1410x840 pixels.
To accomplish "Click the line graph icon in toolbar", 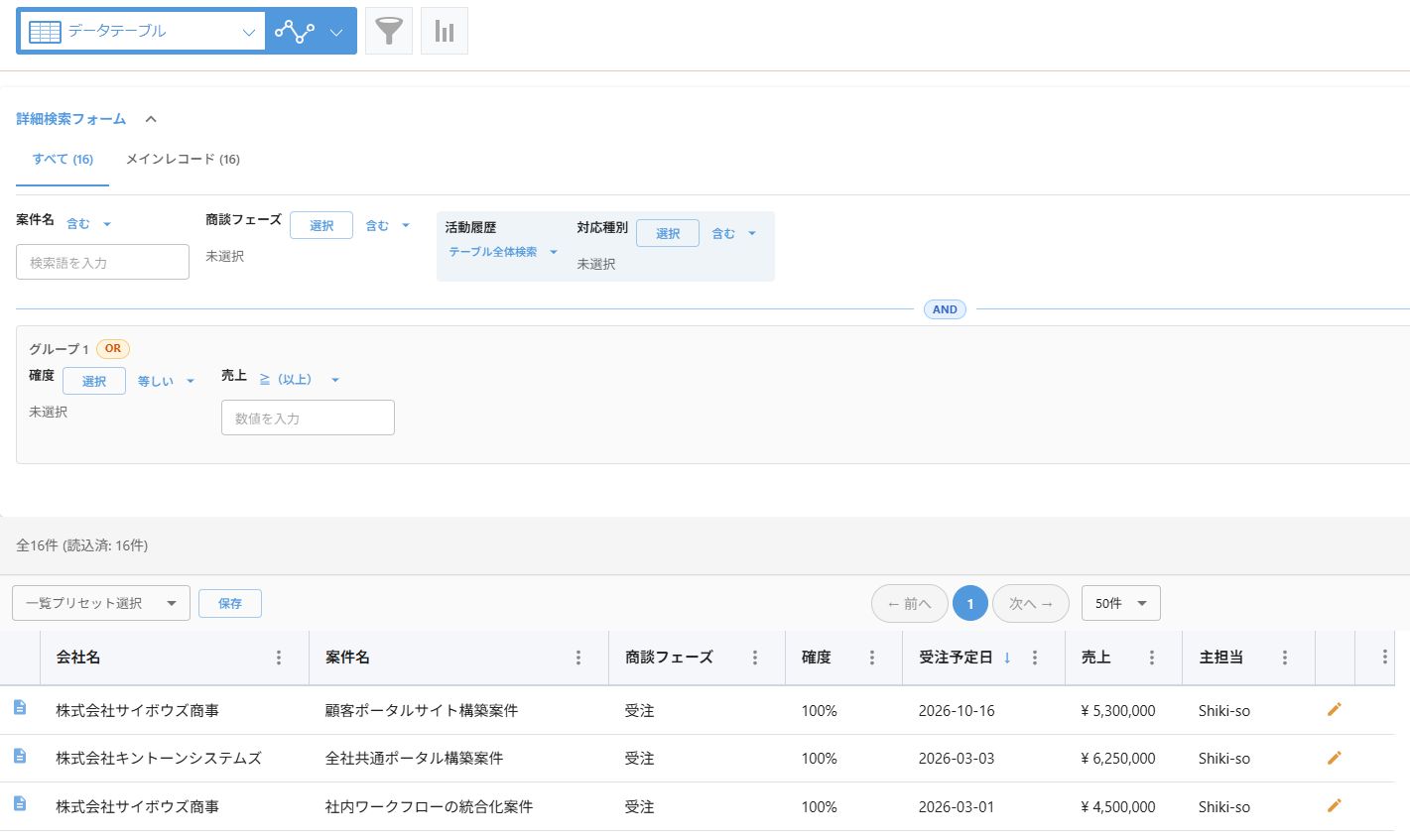I will click(295, 32).
